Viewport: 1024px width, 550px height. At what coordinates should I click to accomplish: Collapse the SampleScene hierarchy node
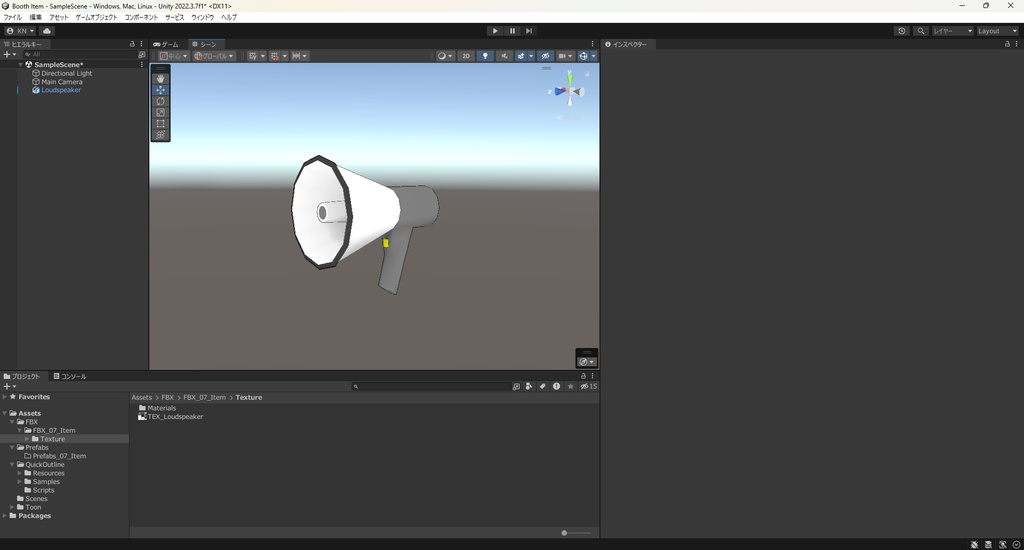click(21, 65)
